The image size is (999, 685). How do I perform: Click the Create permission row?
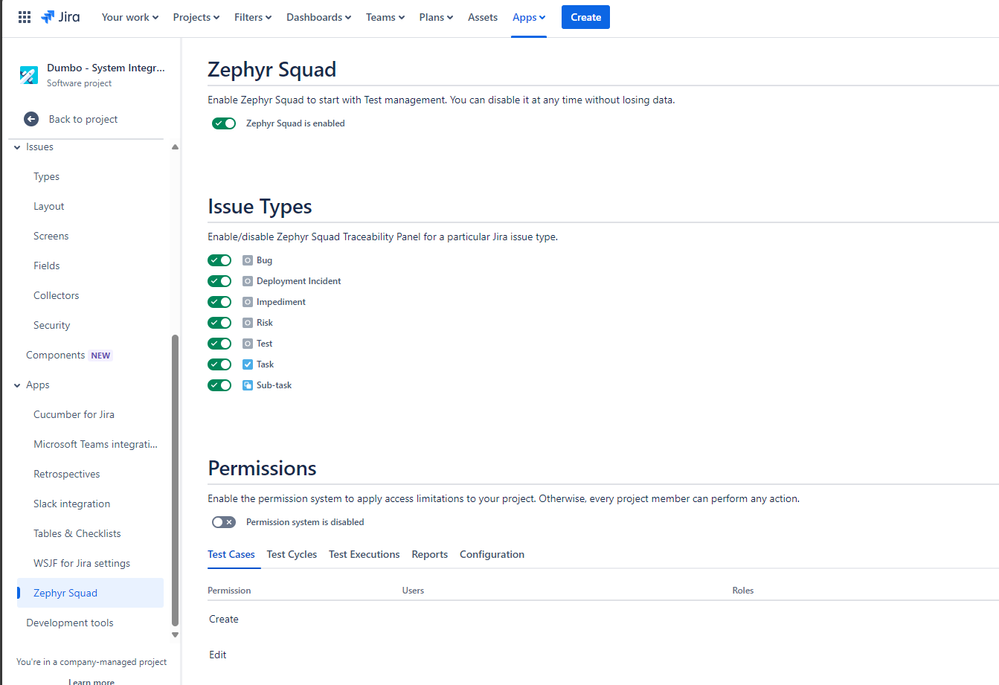[x=224, y=619]
